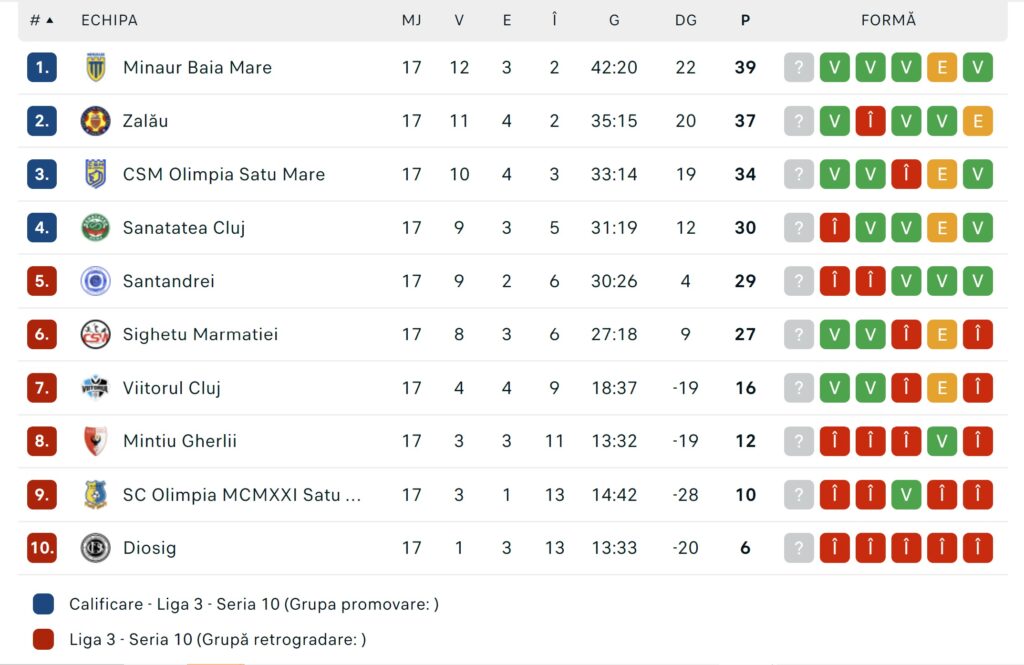The image size is (1024, 665).
Task: Click red relegation group legend swatch
Action: coord(43,640)
